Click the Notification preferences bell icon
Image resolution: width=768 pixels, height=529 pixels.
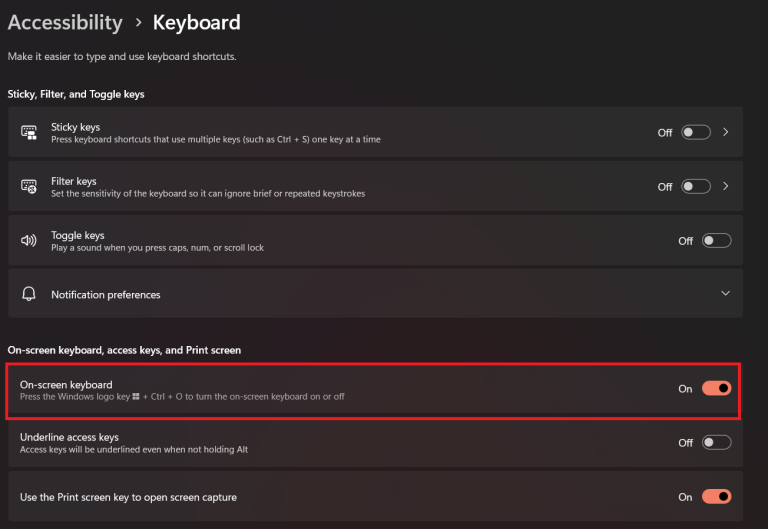[29, 294]
